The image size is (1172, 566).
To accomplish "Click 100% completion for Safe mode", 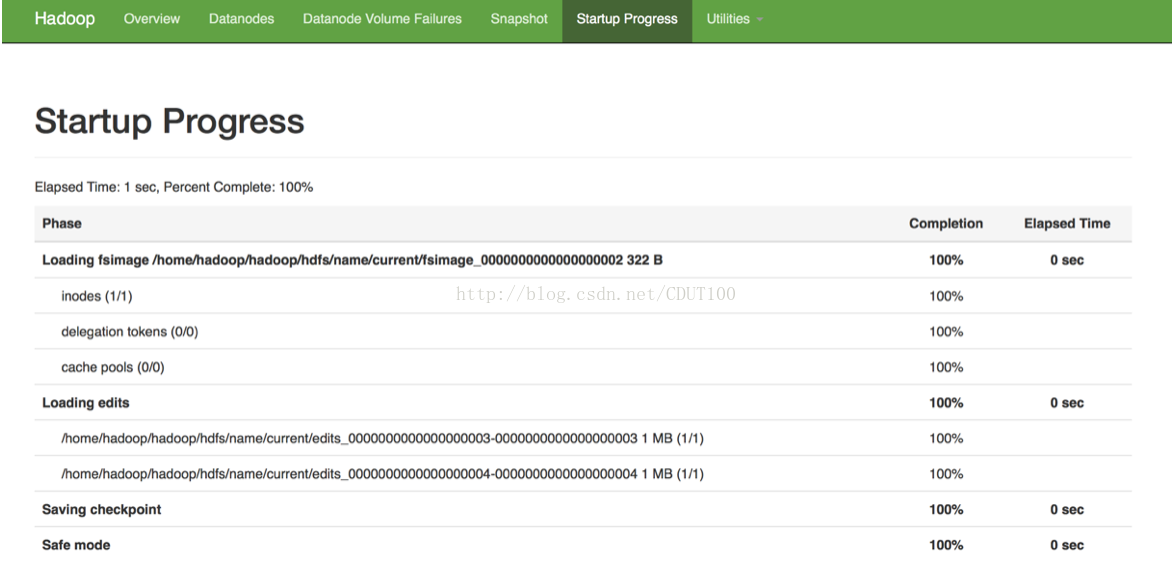I will point(946,545).
